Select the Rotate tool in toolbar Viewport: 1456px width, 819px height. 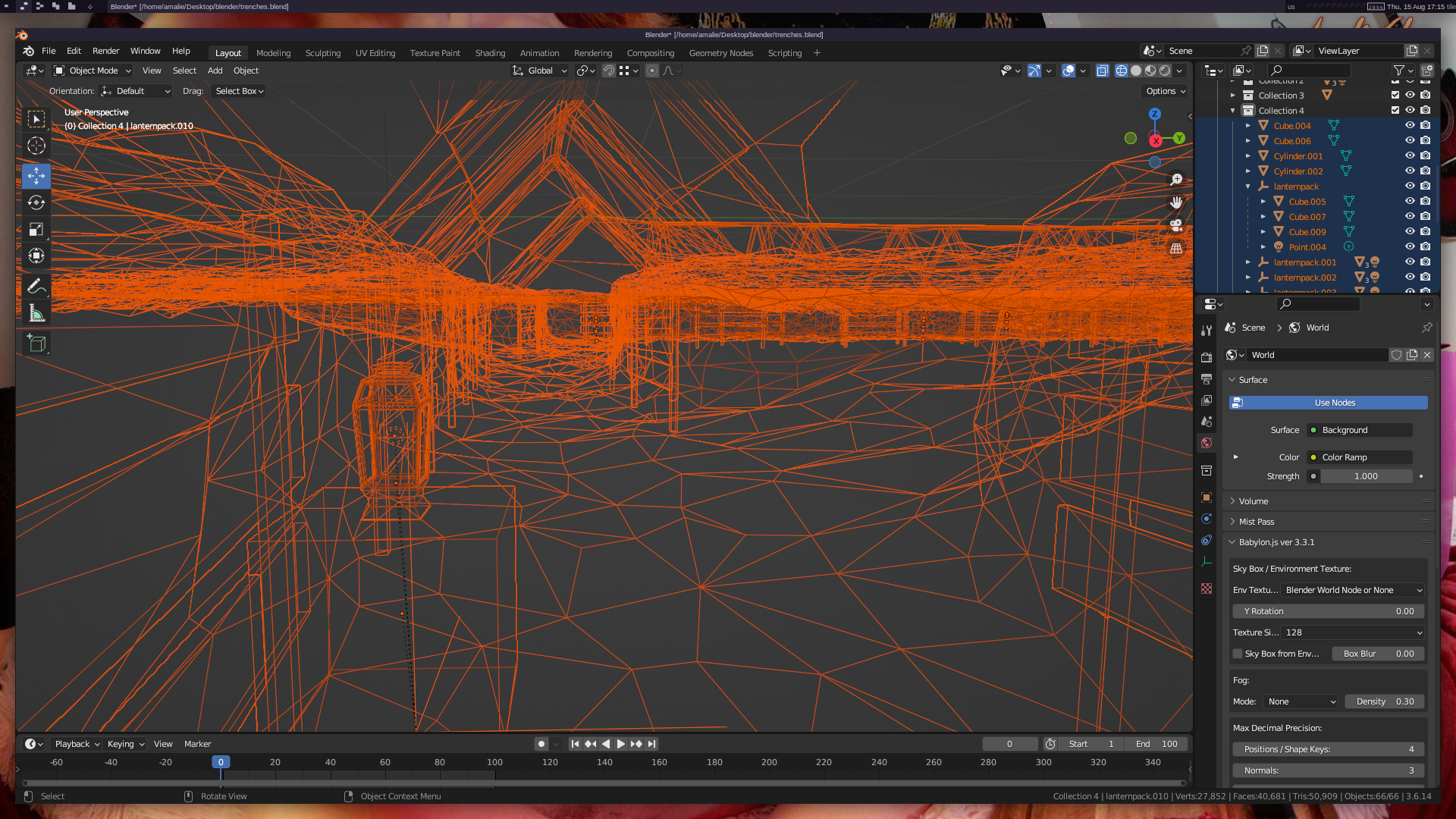pos(36,202)
